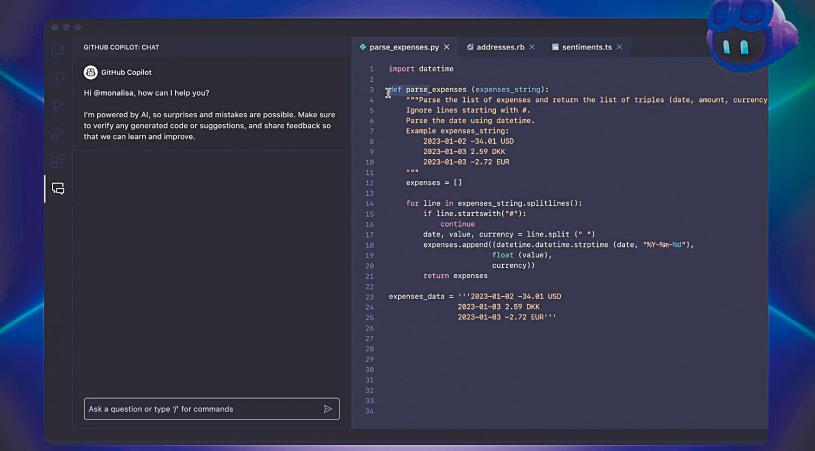
Task: Focus the 'Ask a question' chat input
Action: 200,409
